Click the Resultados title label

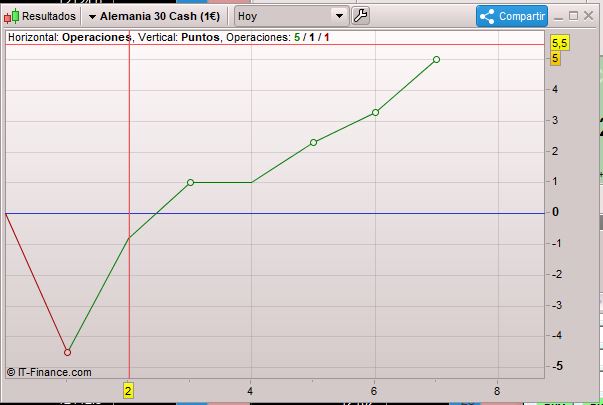pos(49,16)
